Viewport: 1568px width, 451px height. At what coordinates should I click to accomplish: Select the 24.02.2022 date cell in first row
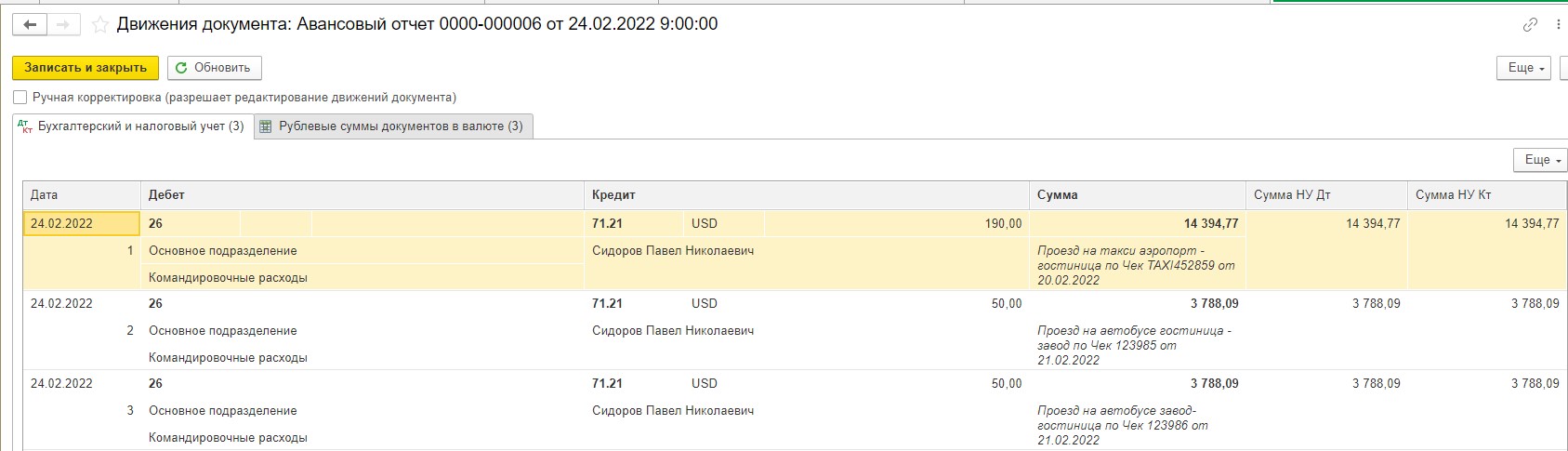point(82,223)
